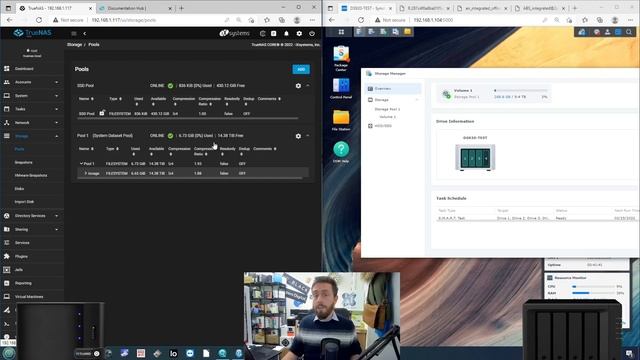This screenshot has width=640, height=360.
Task: Click the Virtual Machines sidebar icon
Action: coord(7,296)
